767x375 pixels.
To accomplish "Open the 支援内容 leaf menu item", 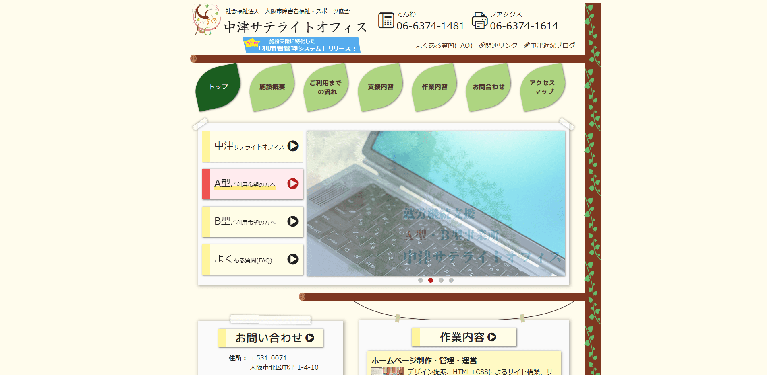I will 381,87.
